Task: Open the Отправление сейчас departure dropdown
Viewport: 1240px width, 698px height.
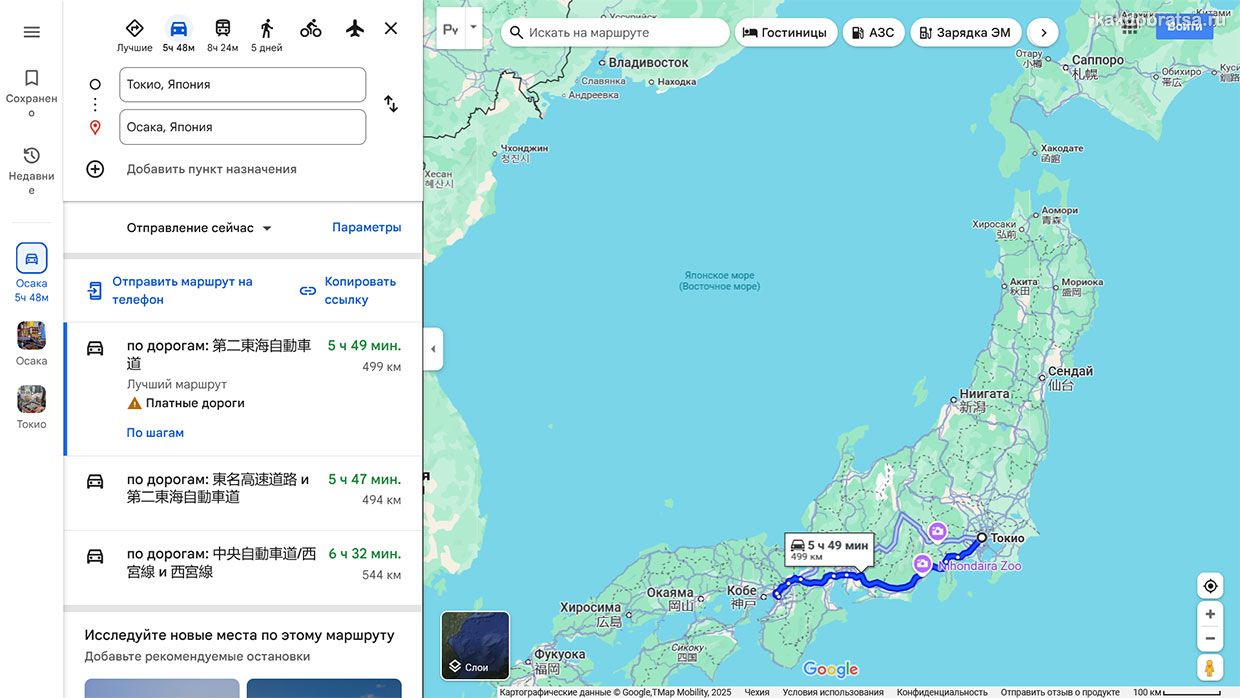Action: 200,228
